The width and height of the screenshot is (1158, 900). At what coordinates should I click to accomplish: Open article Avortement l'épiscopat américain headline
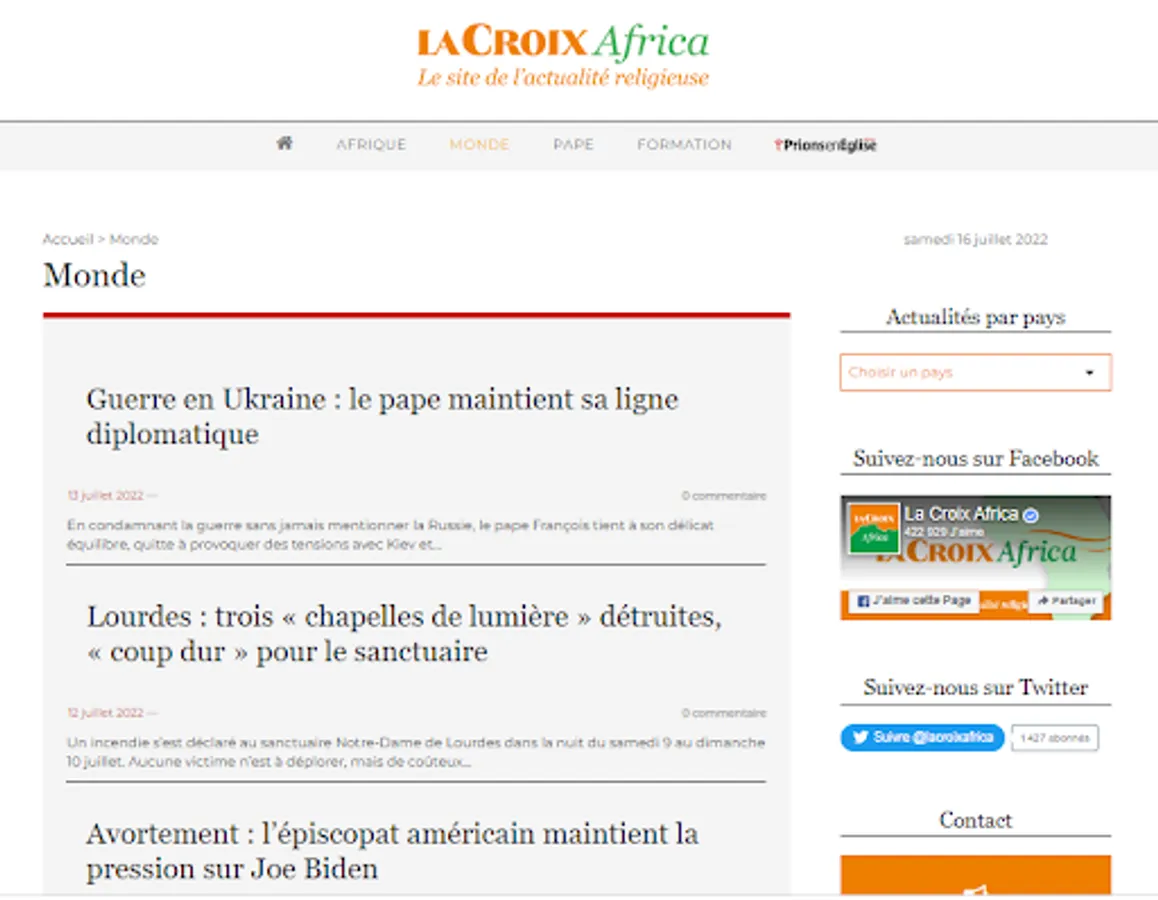[392, 851]
